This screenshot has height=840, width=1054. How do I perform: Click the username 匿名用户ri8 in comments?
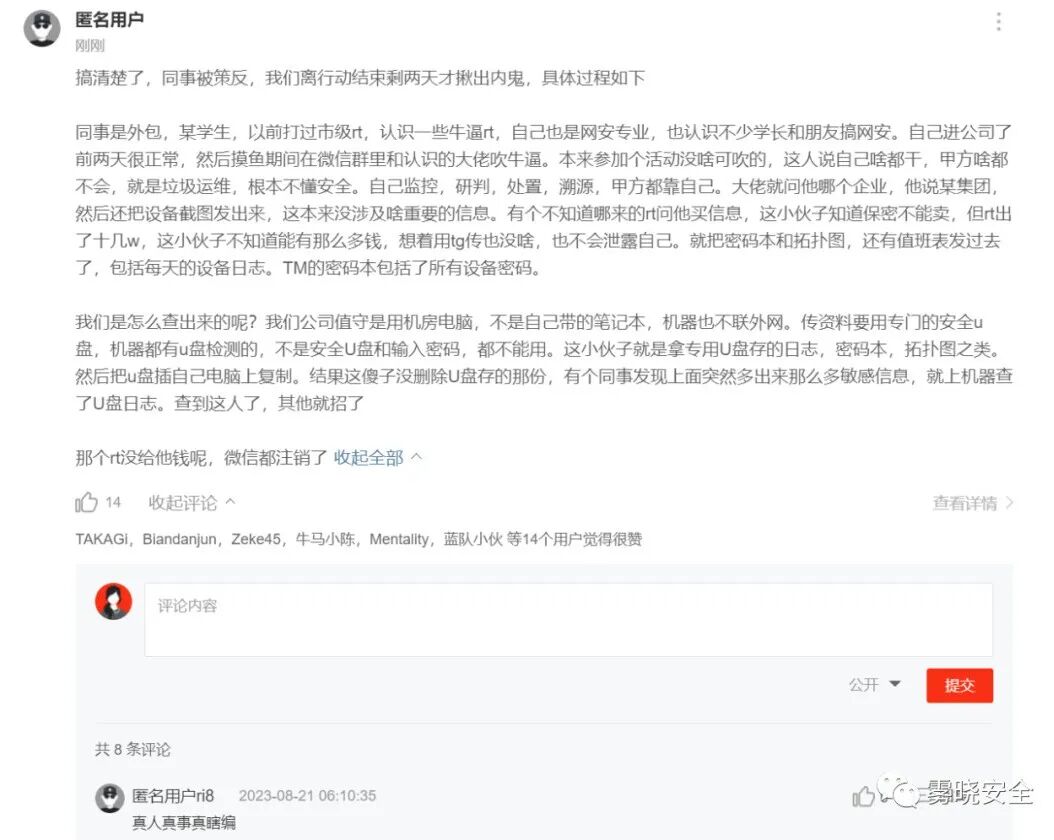tap(173, 796)
